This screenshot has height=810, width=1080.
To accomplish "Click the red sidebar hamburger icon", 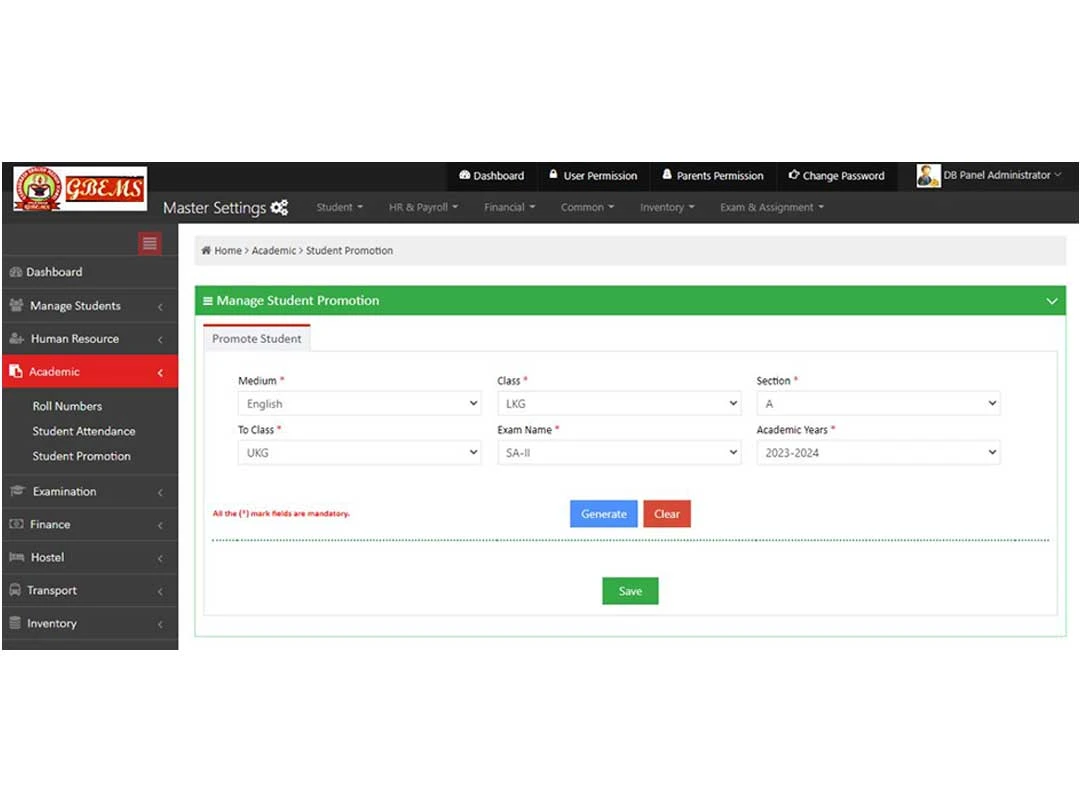I will 148,242.
